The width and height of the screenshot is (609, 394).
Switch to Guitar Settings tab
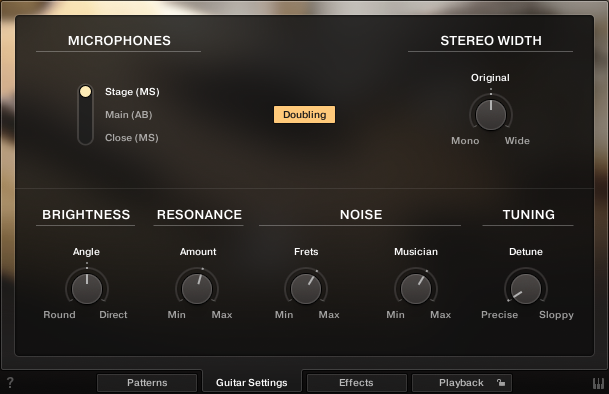[x=252, y=383]
